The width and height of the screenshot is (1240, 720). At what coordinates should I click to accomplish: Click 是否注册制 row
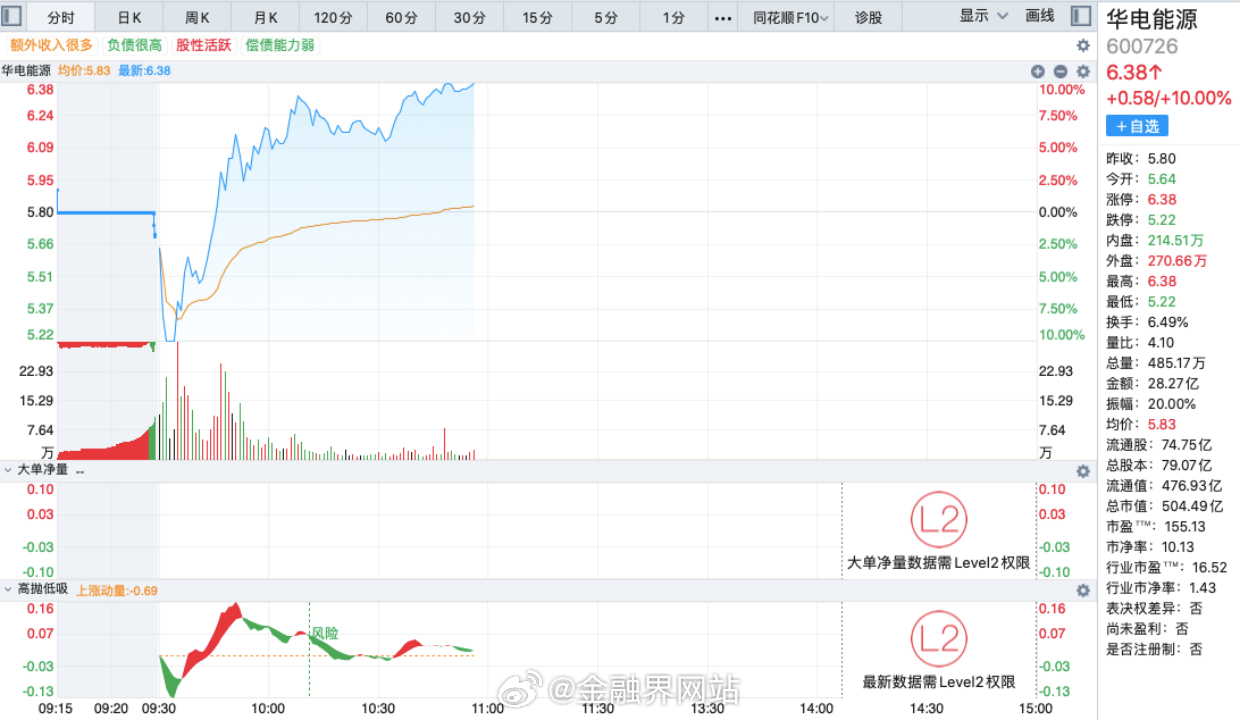tap(1154, 649)
